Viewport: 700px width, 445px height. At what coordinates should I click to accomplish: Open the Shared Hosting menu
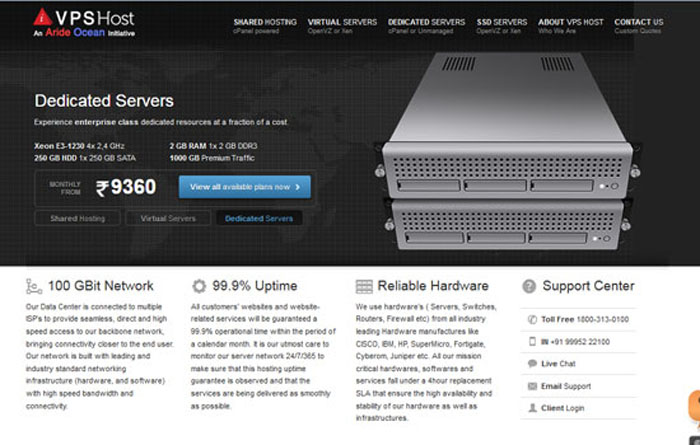point(265,26)
